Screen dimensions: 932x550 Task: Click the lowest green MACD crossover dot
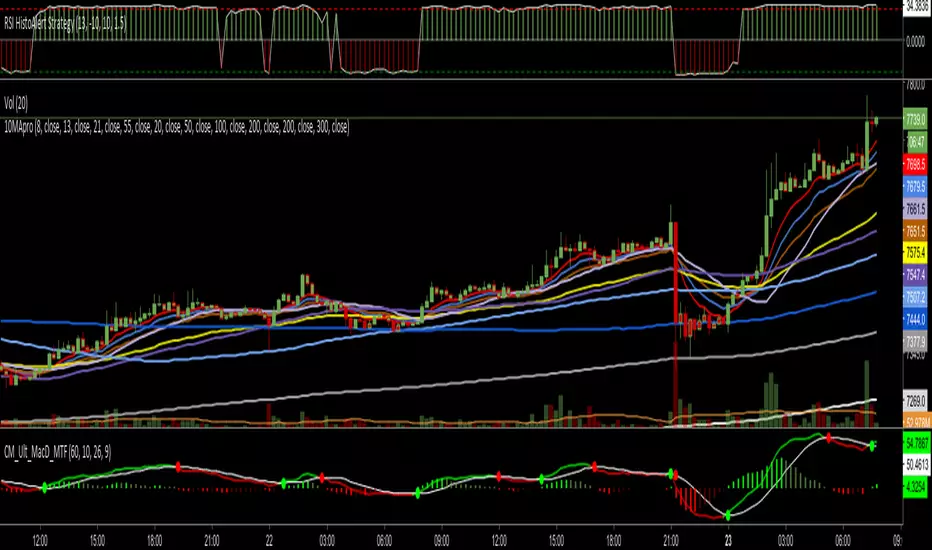pyautogui.click(x=728, y=515)
